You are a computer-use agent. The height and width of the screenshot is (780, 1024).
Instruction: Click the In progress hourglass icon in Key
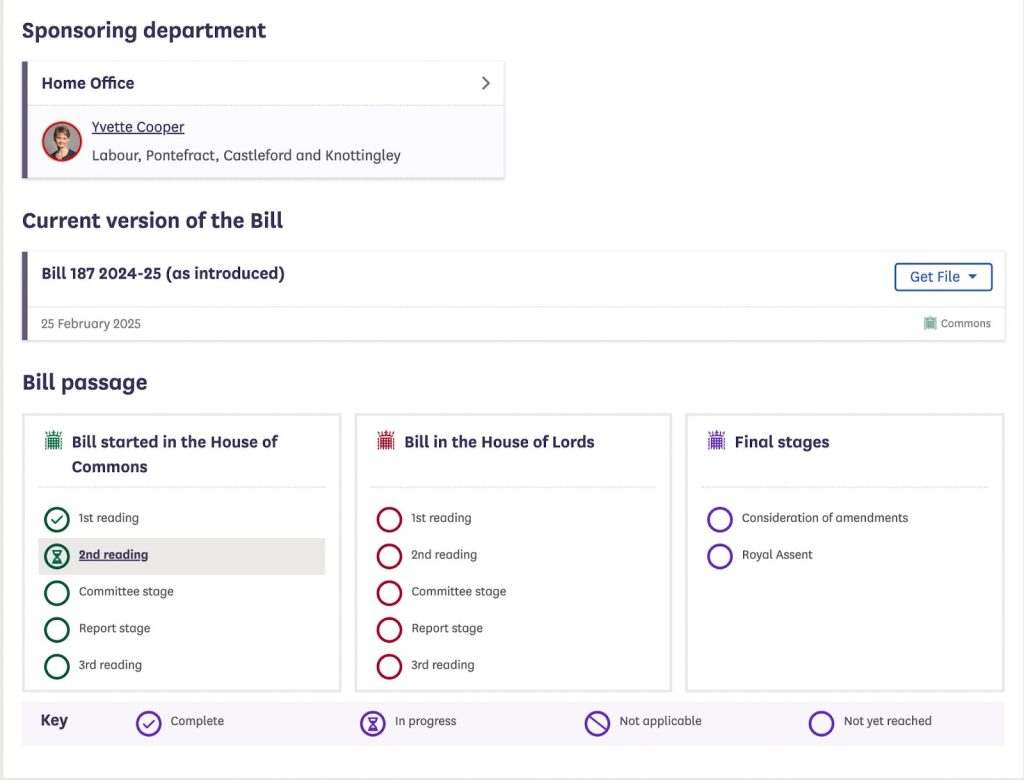click(x=373, y=723)
